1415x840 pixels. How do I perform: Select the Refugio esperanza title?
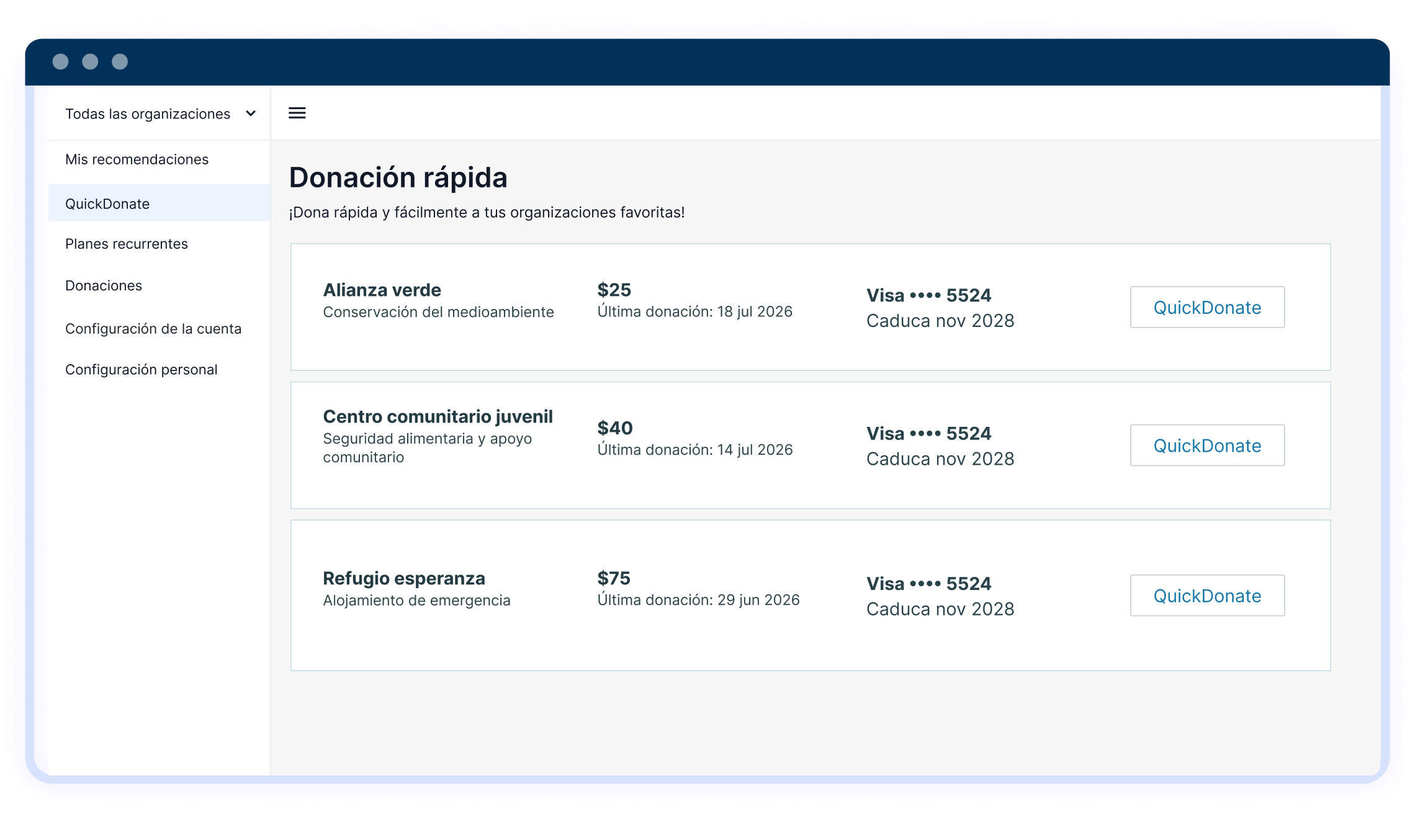(x=404, y=578)
